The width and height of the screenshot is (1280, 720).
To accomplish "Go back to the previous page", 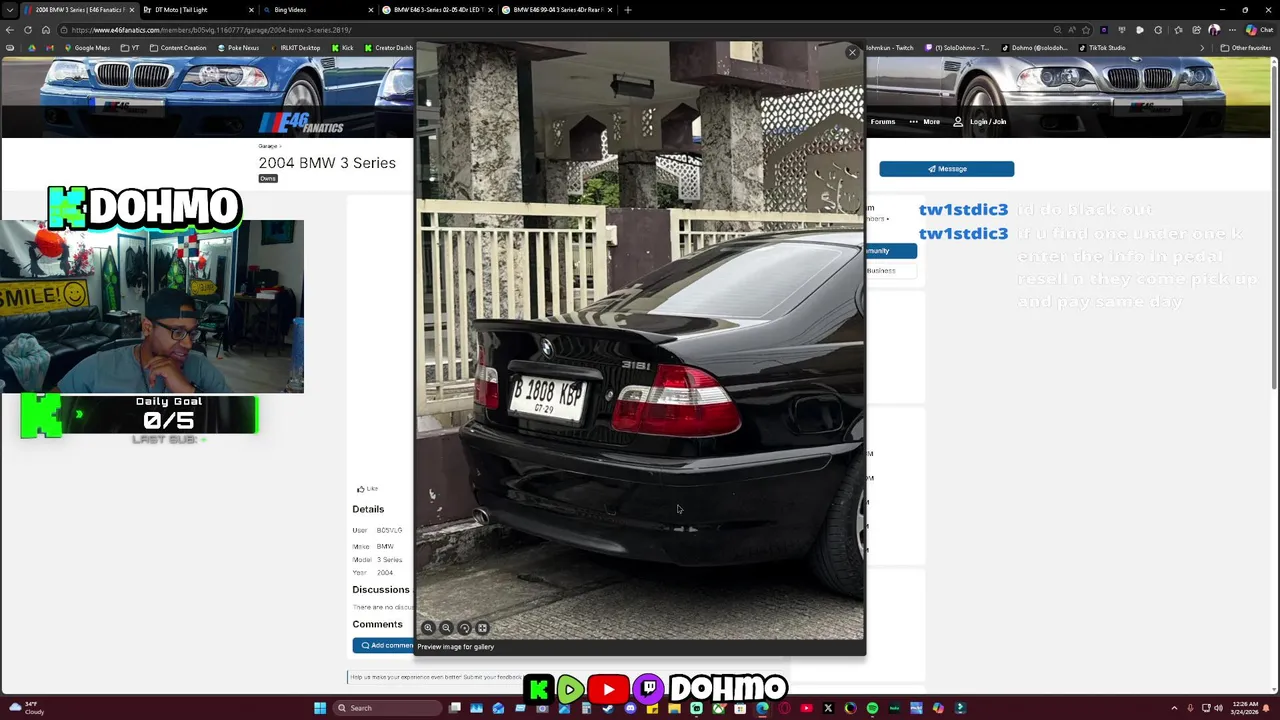I will pyautogui.click(x=10, y=30).
